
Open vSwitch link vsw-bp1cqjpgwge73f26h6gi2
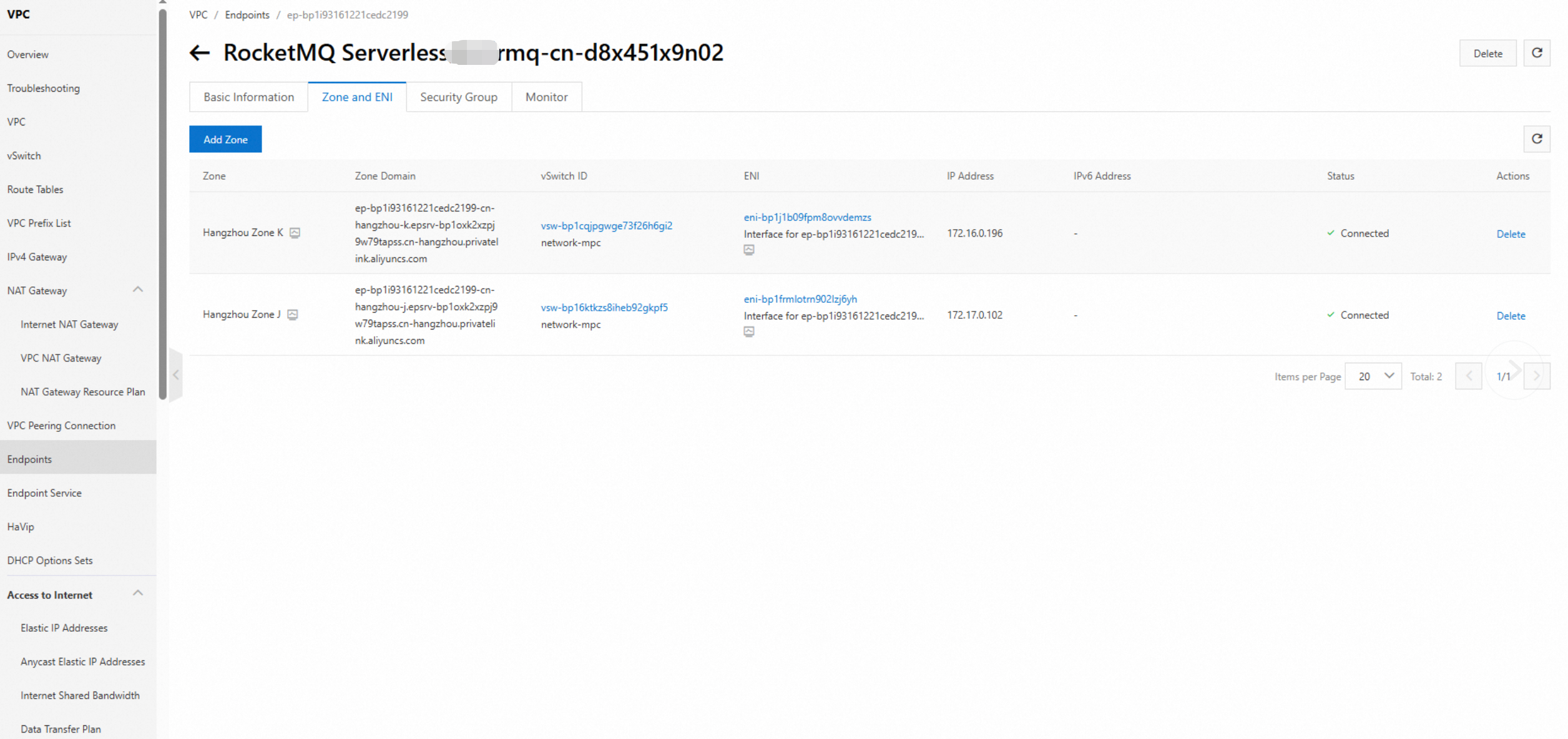606,225
